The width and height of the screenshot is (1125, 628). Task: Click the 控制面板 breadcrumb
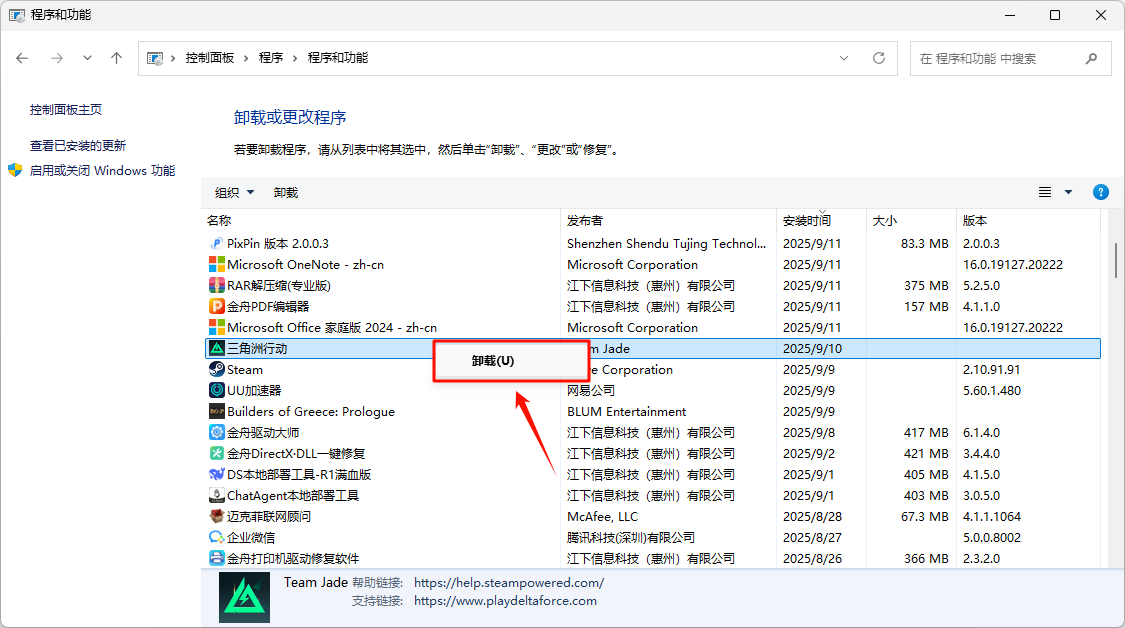[210, 58]
